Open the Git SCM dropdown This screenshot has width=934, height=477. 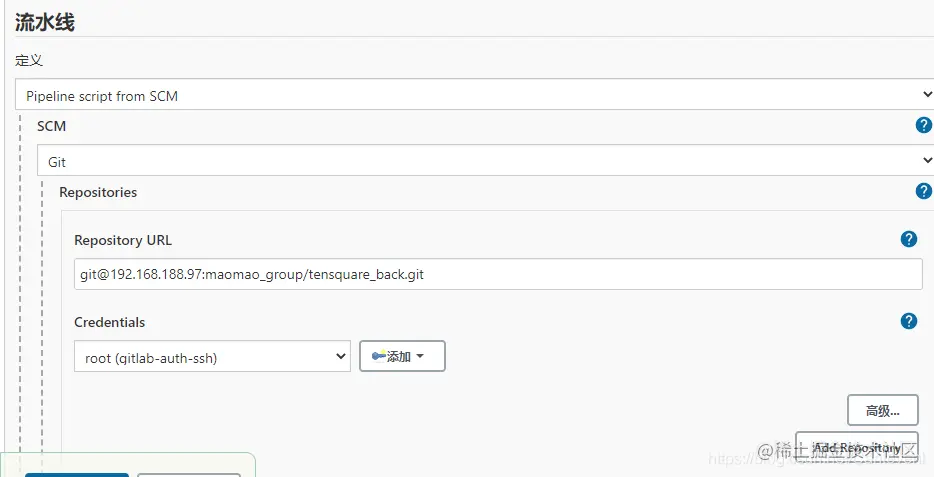coord(485,161)
